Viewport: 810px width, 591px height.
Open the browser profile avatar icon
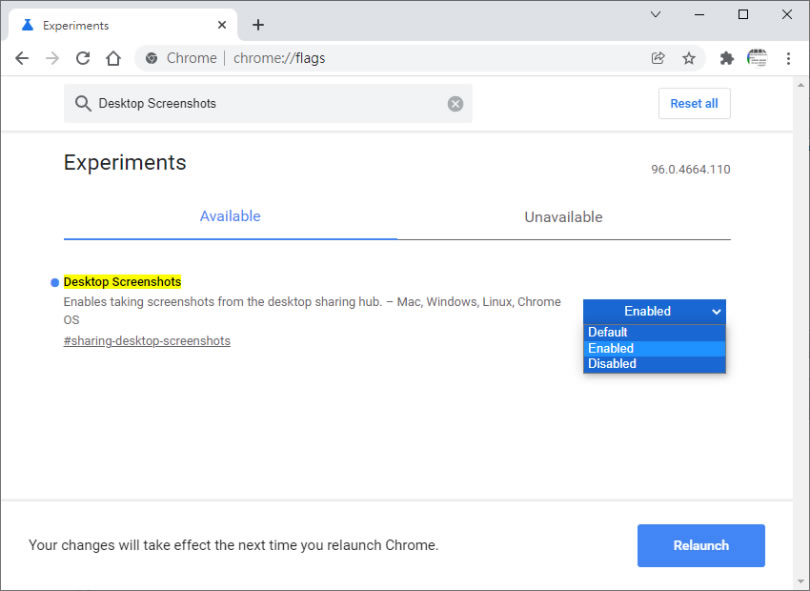757,58
